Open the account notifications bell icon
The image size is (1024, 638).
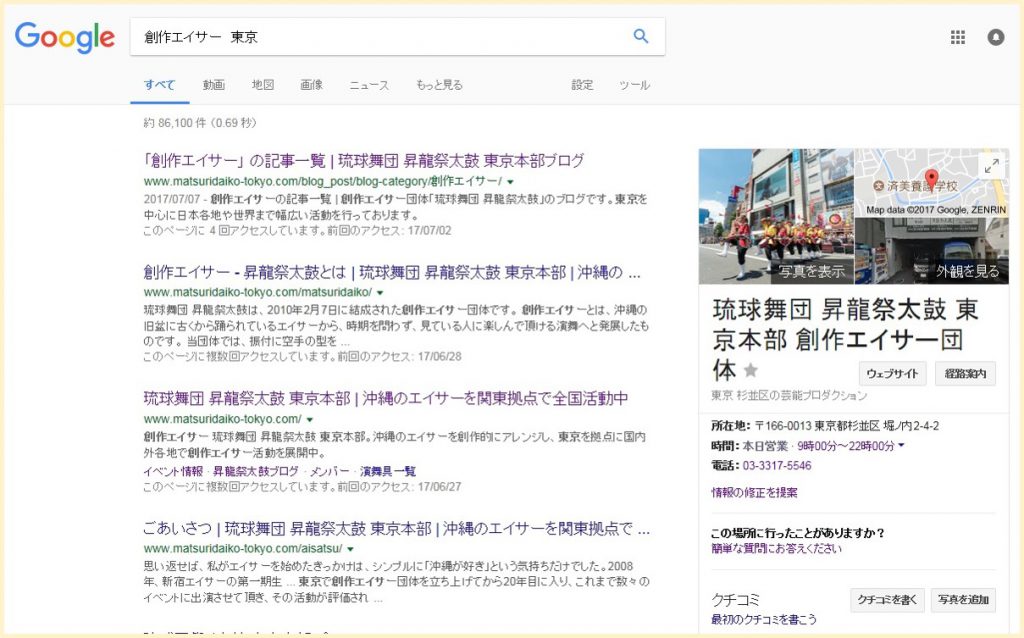[995, 37]
